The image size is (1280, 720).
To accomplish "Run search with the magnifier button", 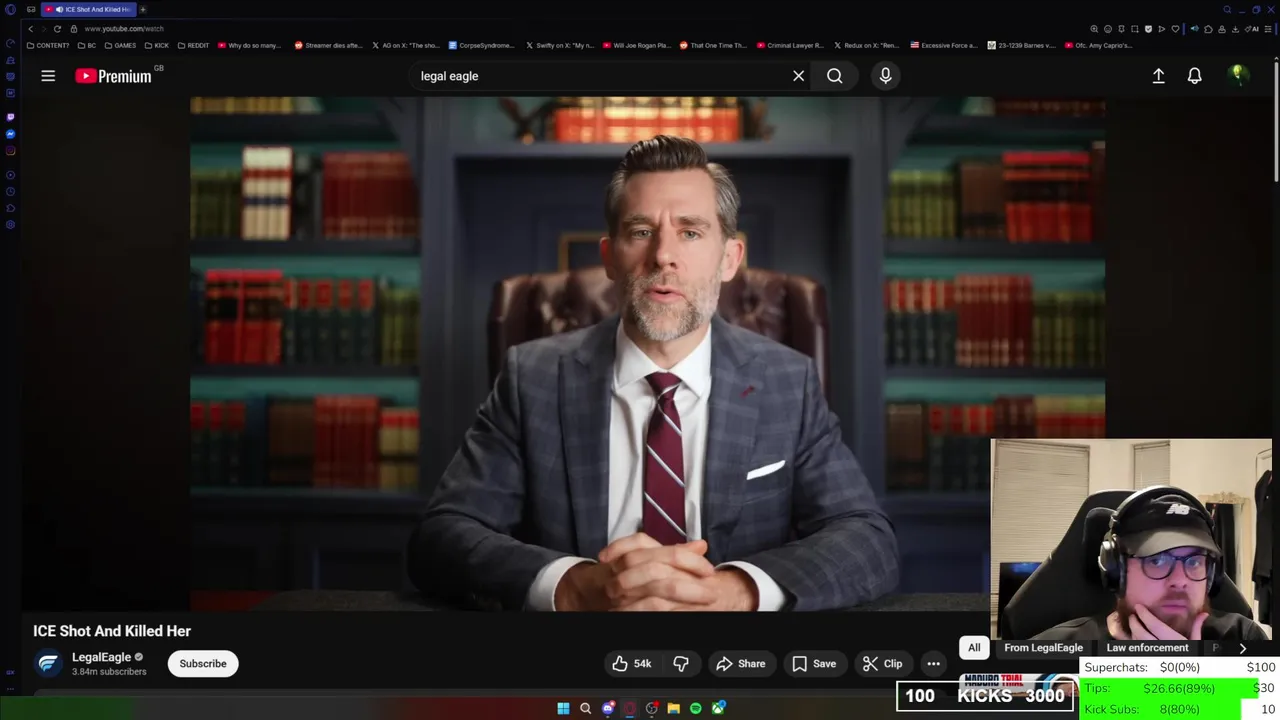I will (x=834, y=76).
